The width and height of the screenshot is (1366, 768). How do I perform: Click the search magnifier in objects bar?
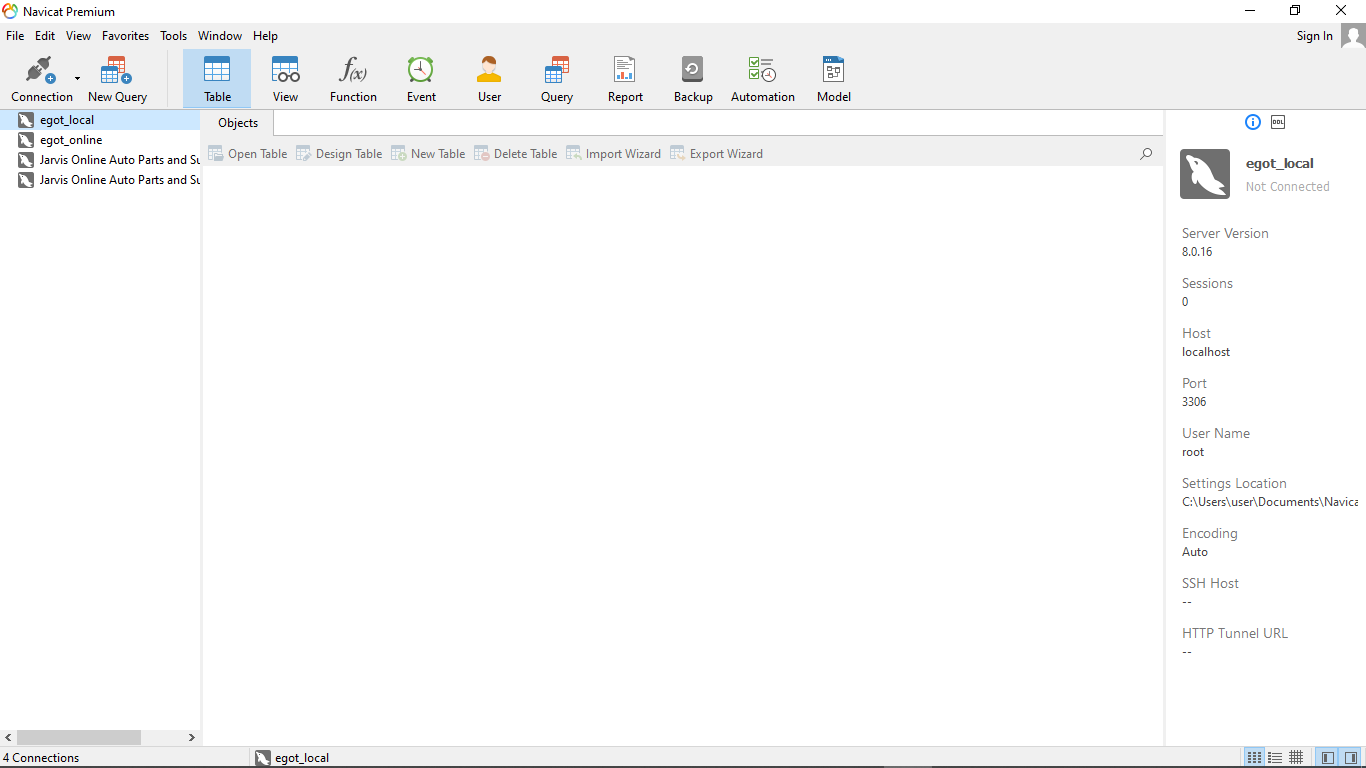[x=1146, y=154]
